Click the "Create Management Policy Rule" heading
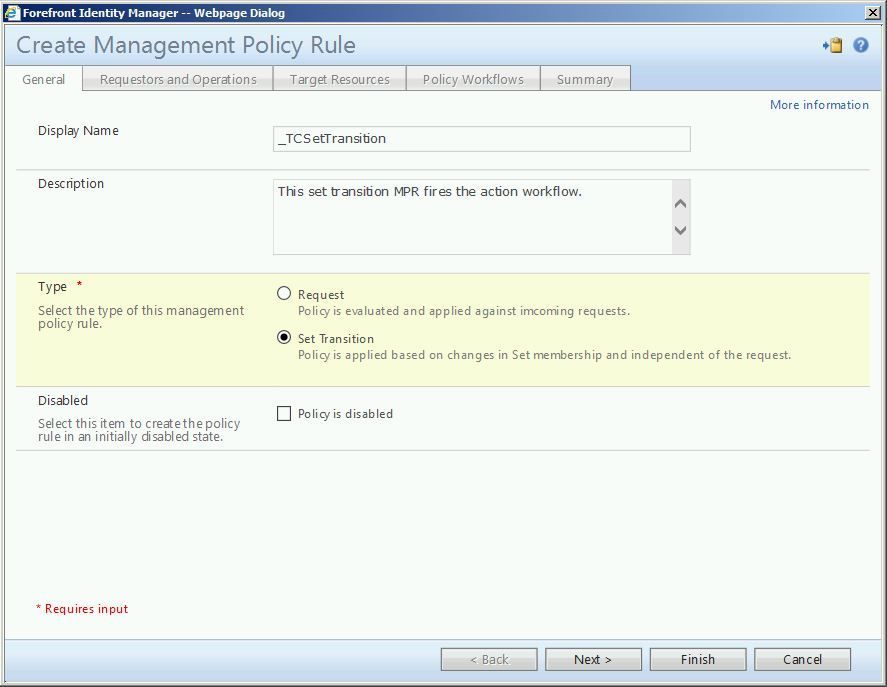The width and height of the screenshot is (887, 687). click(x=186, y=45)
